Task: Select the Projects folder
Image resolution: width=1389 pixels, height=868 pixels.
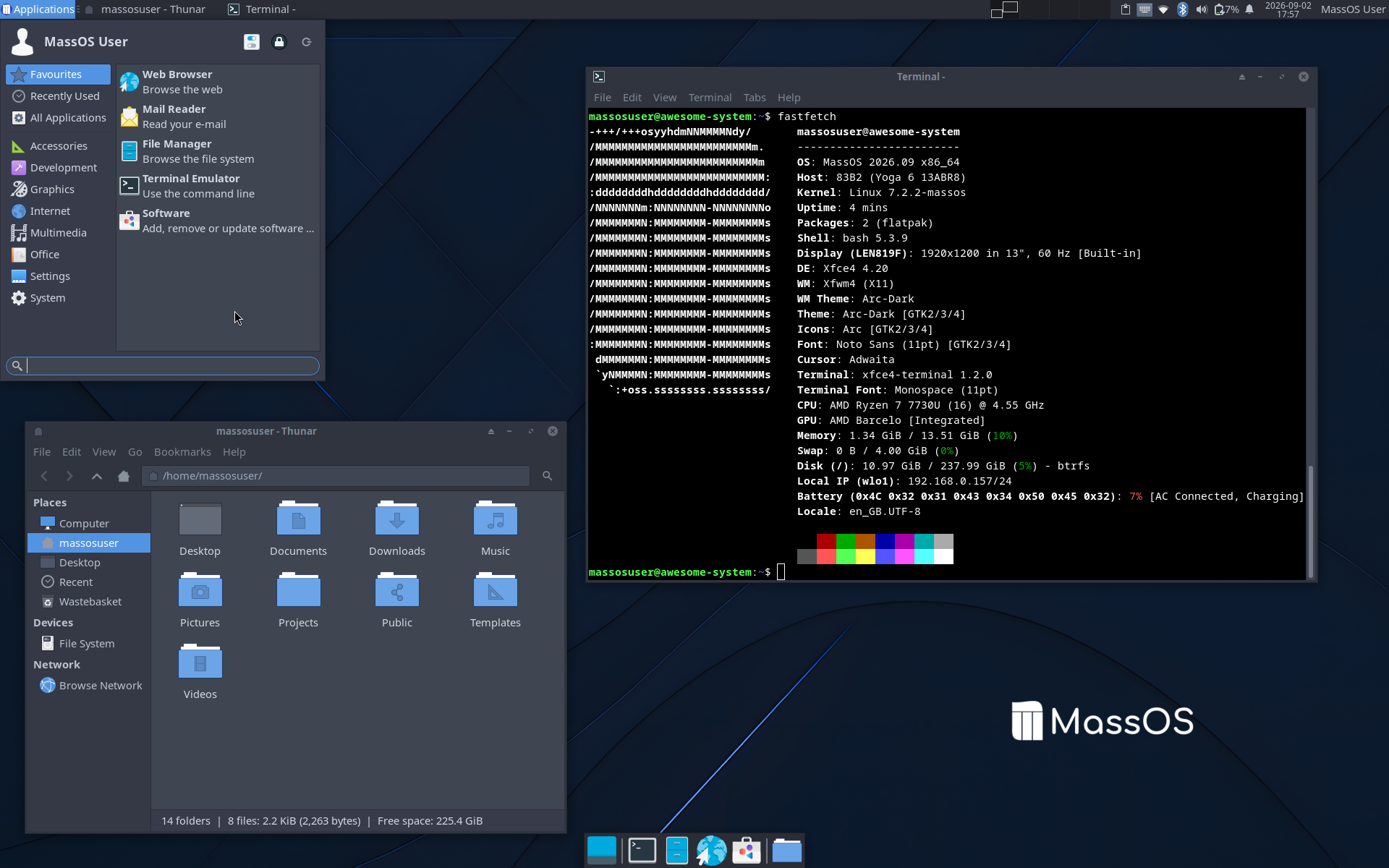Action: (x=299, y=591)
